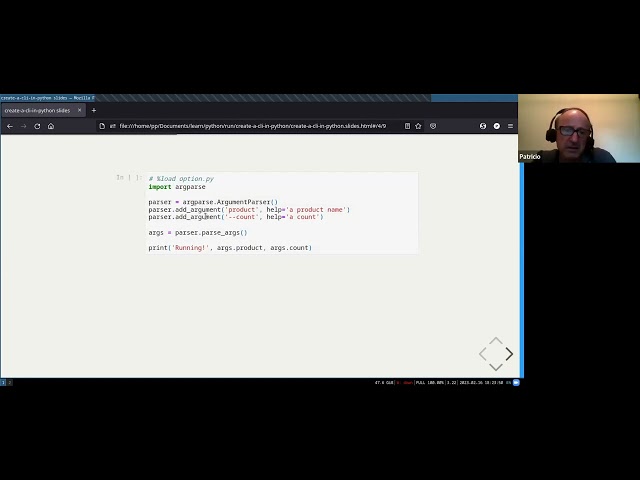This screenshot has width=640, height=480.
Task: Close the create-a-cli-in-python slides tab
Action: (80, 110)
